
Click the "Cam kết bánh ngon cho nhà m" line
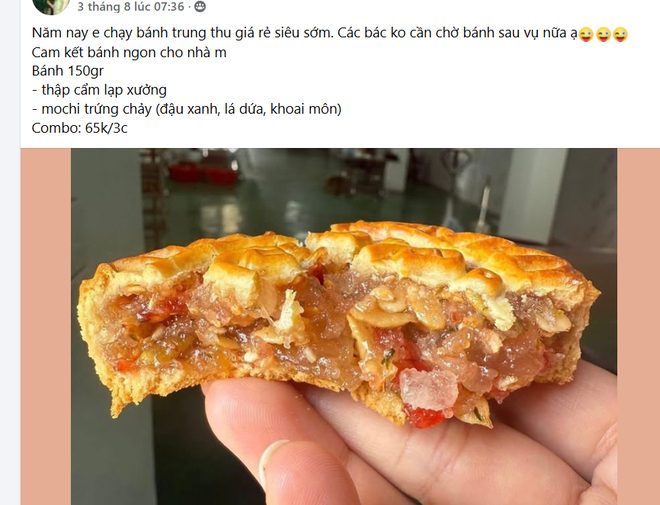129,52
